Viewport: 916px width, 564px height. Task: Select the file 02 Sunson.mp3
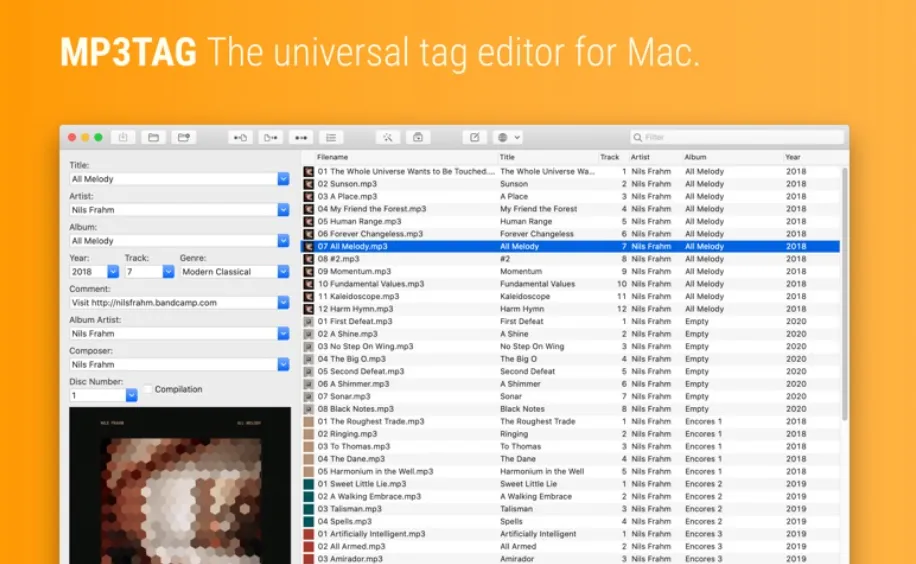click(x=347, y=184)
